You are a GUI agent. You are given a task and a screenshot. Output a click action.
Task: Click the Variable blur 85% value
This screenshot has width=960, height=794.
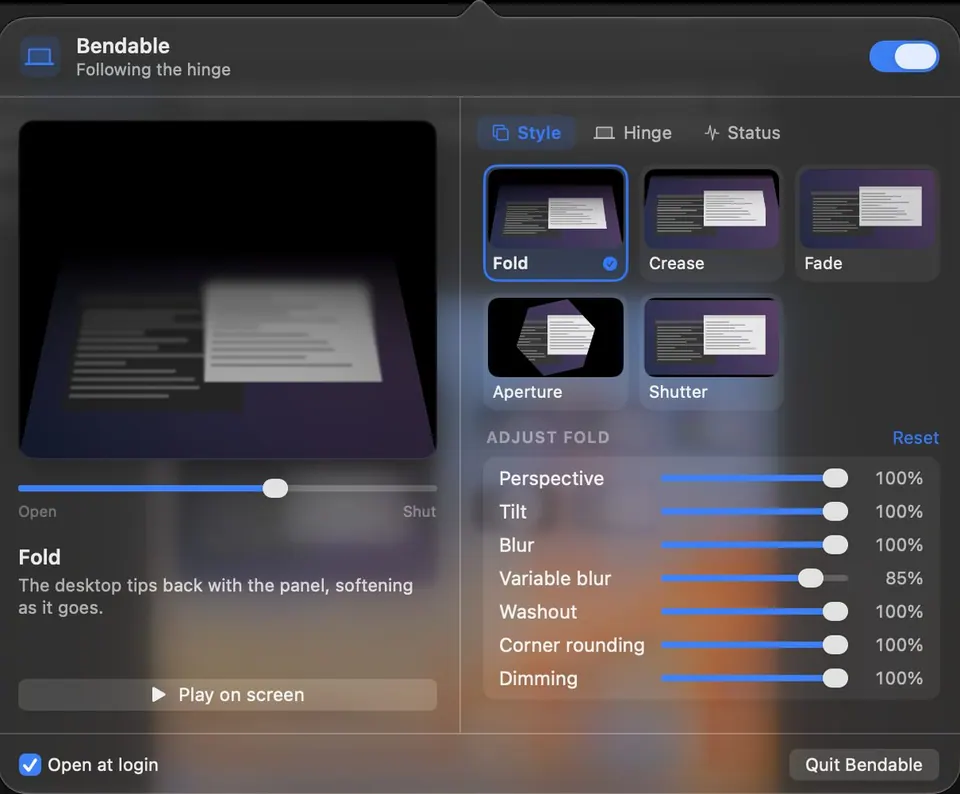coord(904,578)
